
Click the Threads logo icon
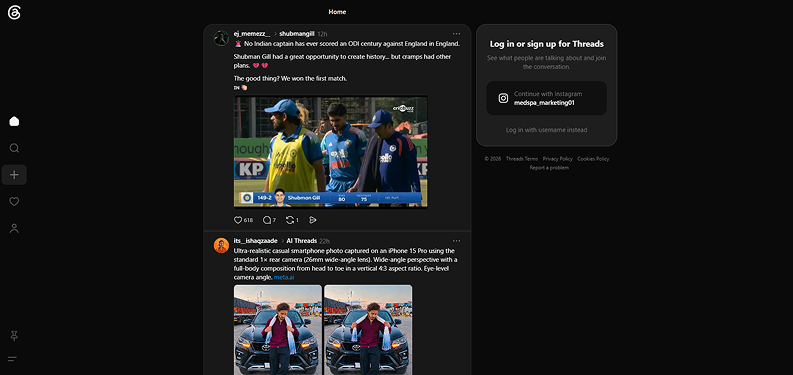pyautogui.click(x=14, y=13)
